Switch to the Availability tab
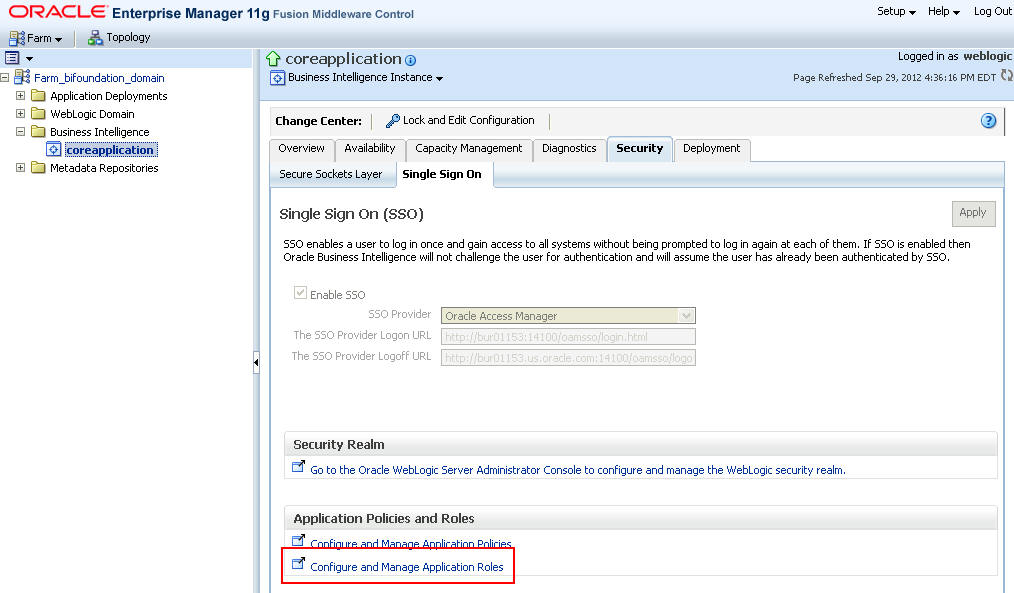1014x593 pixels. [370, 149]
